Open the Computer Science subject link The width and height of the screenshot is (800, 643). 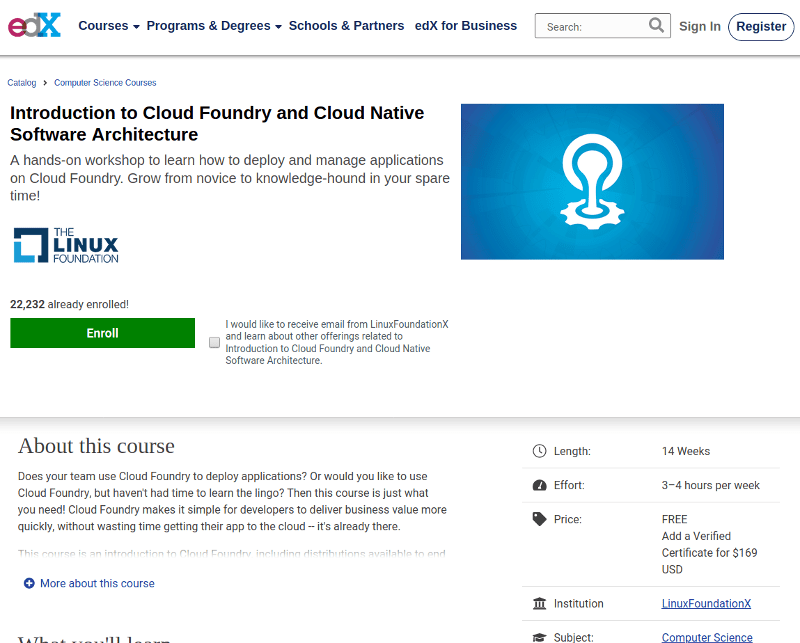(x=707, y=637)
